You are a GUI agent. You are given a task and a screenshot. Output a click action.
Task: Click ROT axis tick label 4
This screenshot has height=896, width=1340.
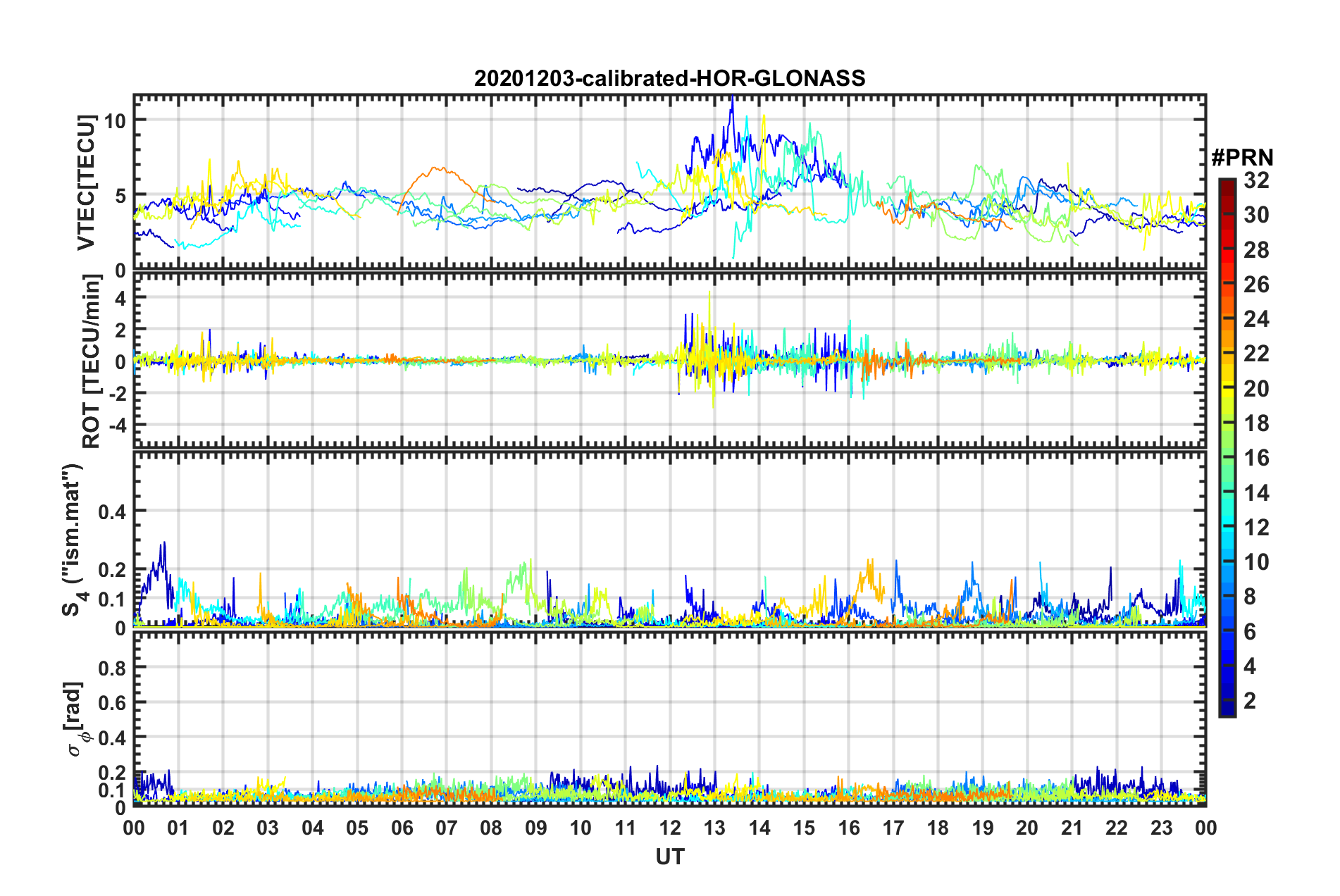(x=120, y=299)
